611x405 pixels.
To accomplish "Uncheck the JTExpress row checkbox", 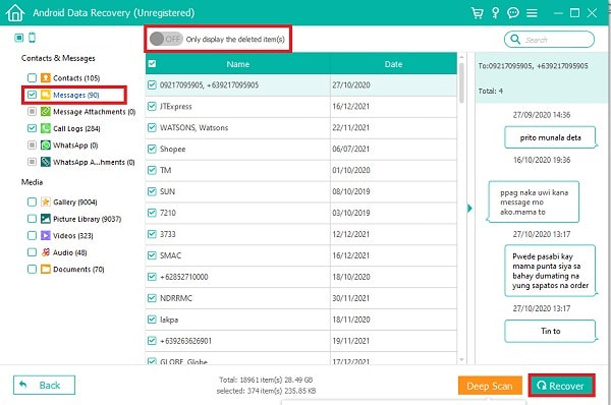I will tap(152, 106).
